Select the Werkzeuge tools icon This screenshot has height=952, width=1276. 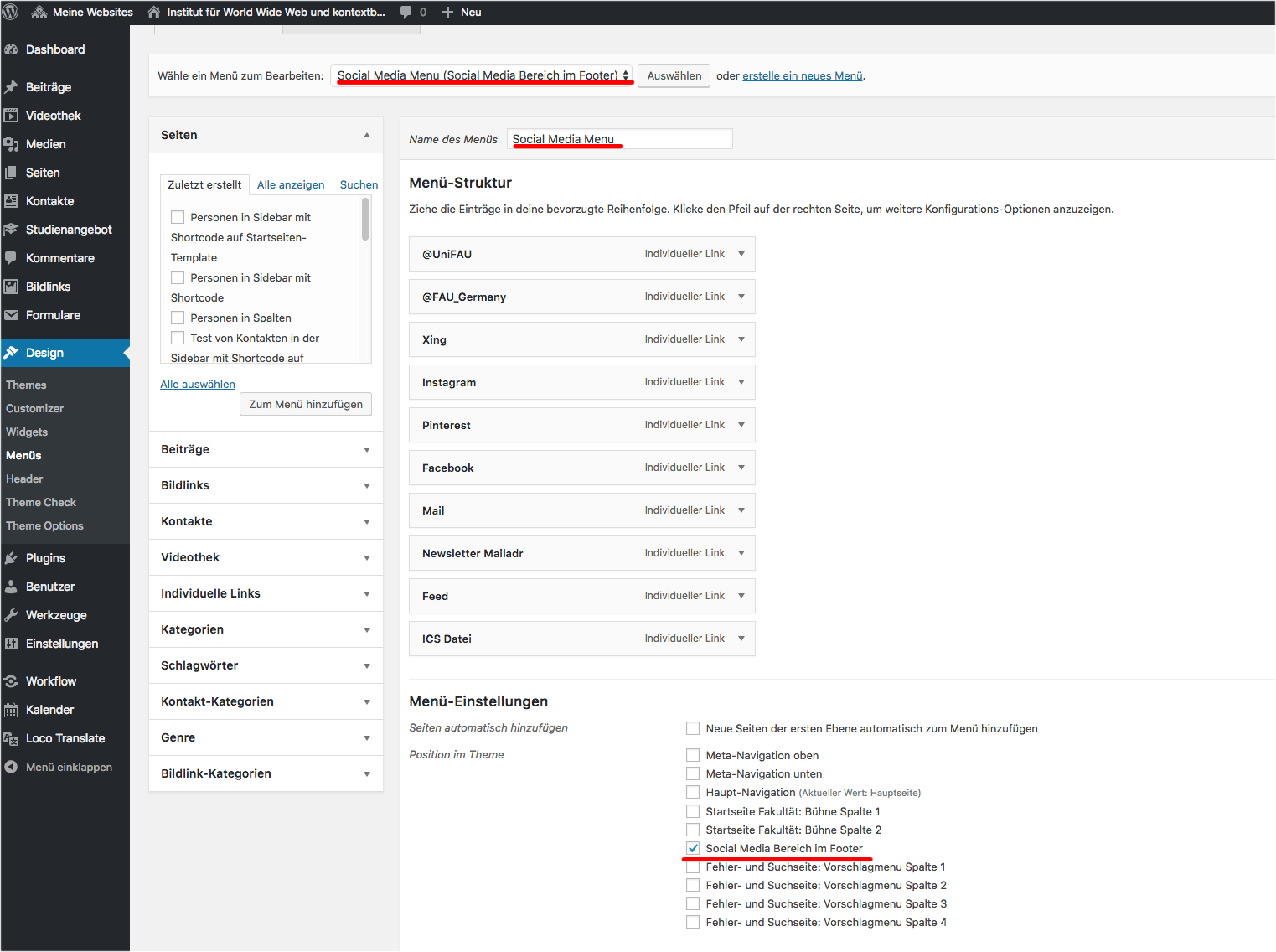click(x=12, y=614)
